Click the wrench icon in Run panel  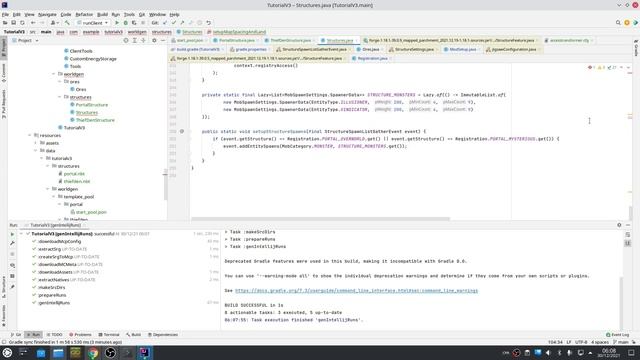point(12,243)
